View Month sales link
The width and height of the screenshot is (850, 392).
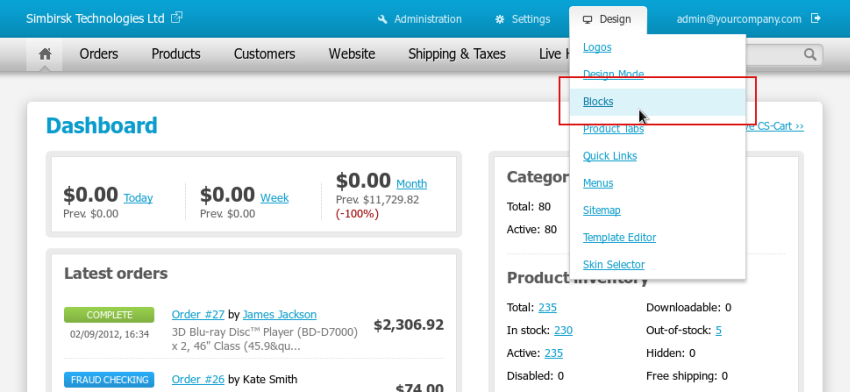411,184
